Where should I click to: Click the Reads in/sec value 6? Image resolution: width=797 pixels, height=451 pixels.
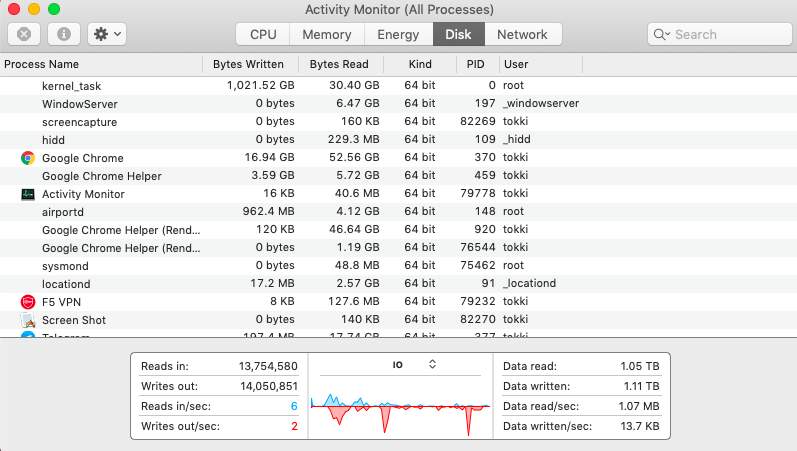pos(294,406)
